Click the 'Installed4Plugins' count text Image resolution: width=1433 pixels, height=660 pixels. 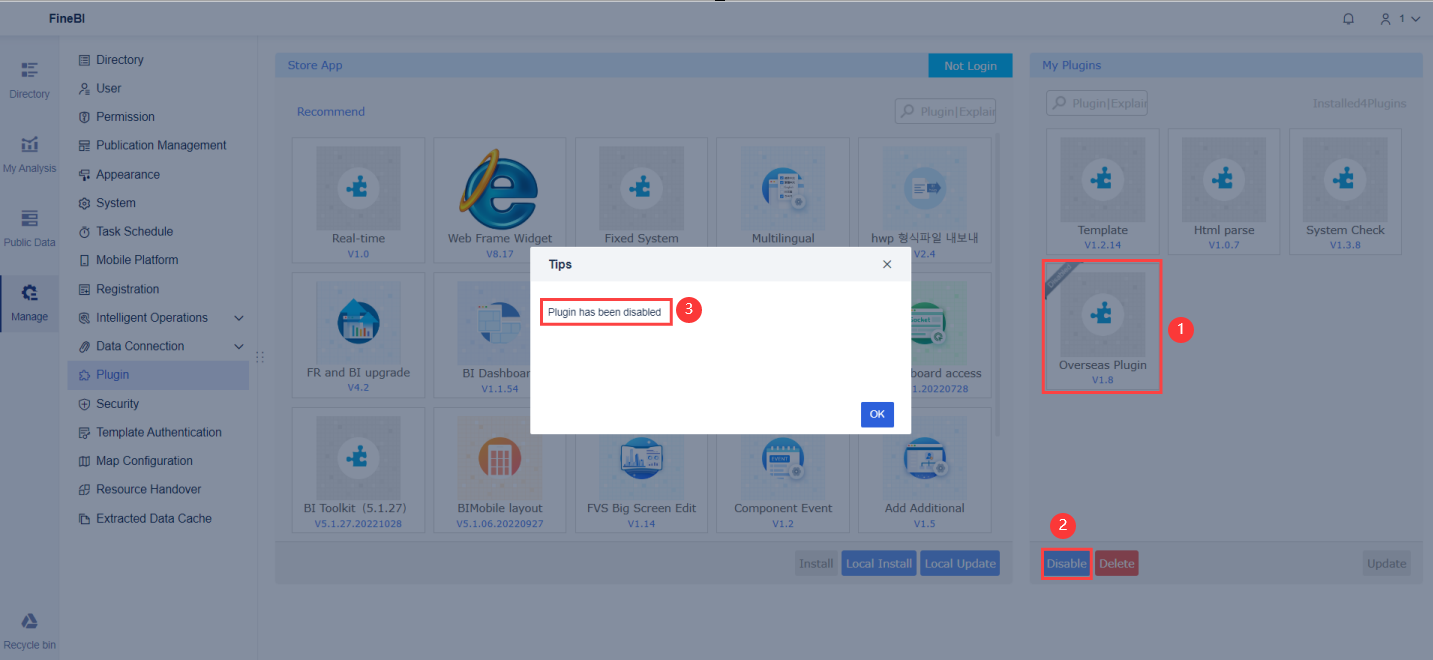1359,103
